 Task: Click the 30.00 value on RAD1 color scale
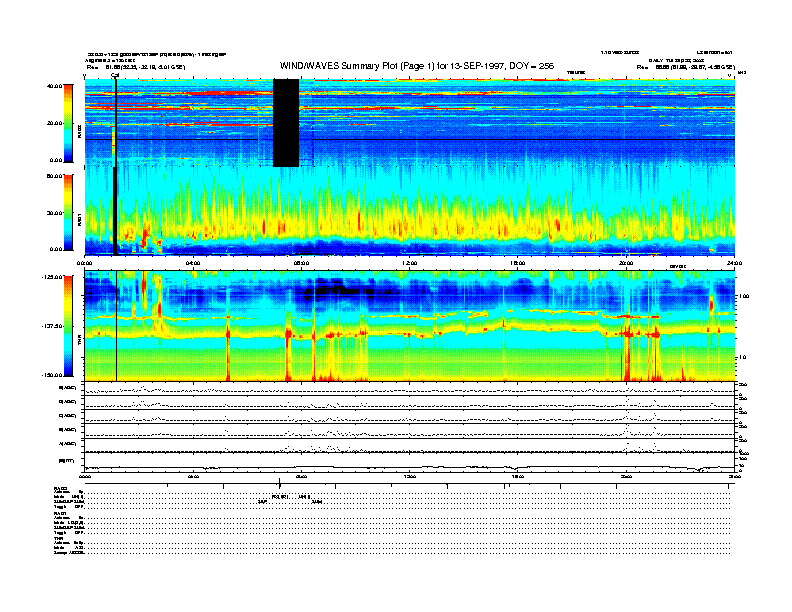(x=55, y=213)
